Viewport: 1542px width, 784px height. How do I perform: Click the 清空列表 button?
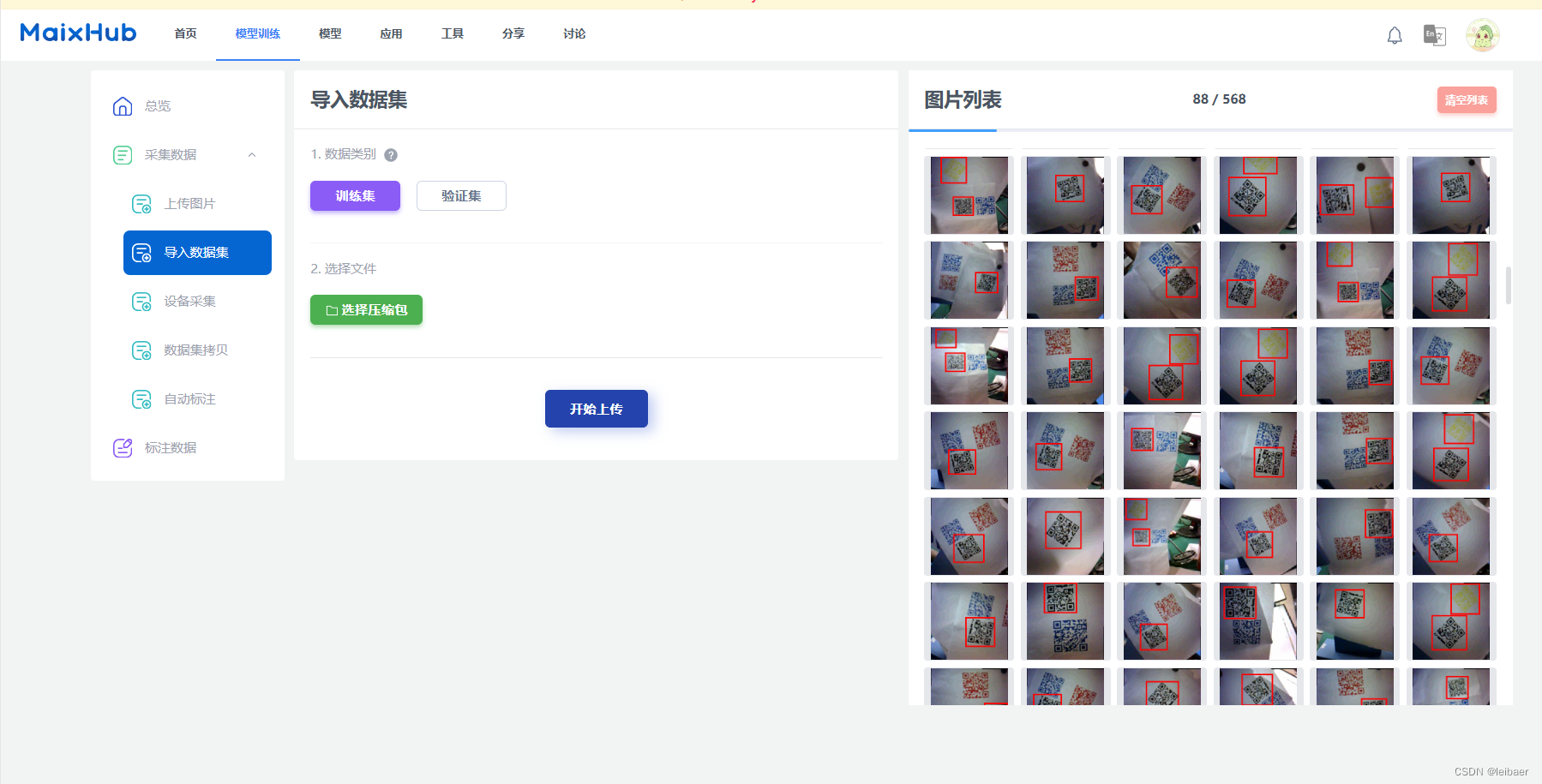pos(1467,100)
